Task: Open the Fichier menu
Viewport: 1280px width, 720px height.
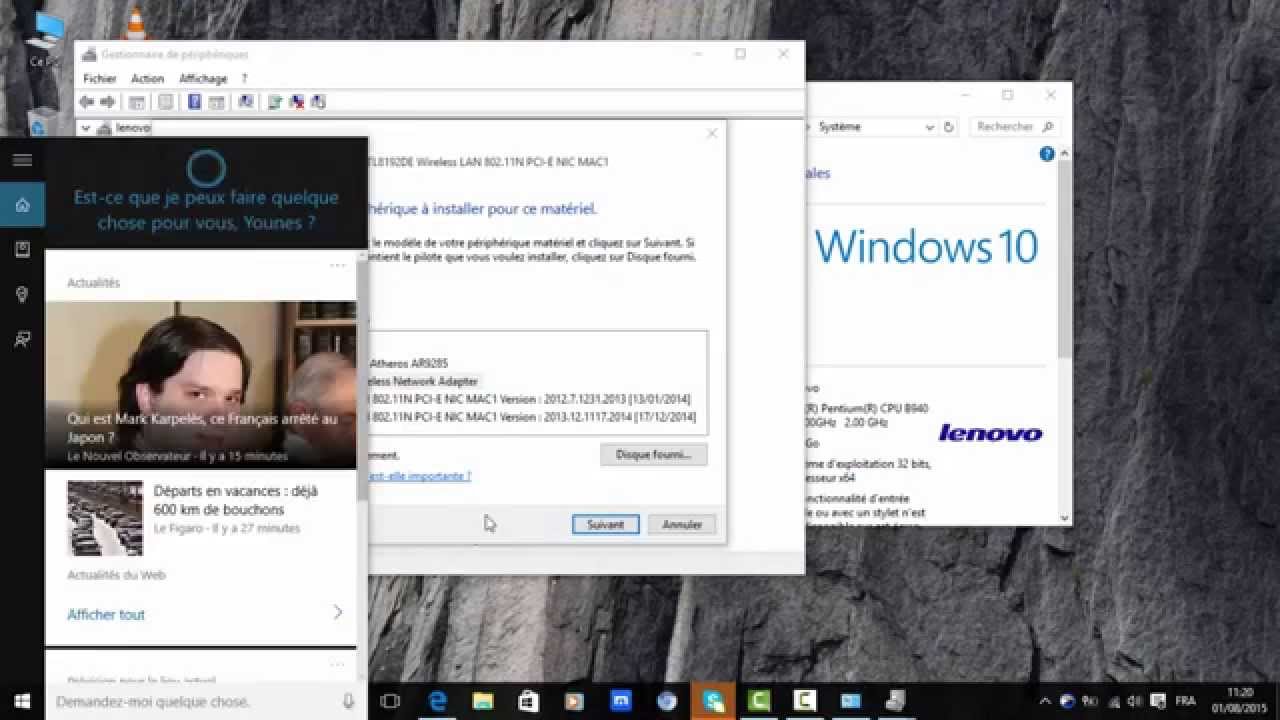Action: pos(99,78)
